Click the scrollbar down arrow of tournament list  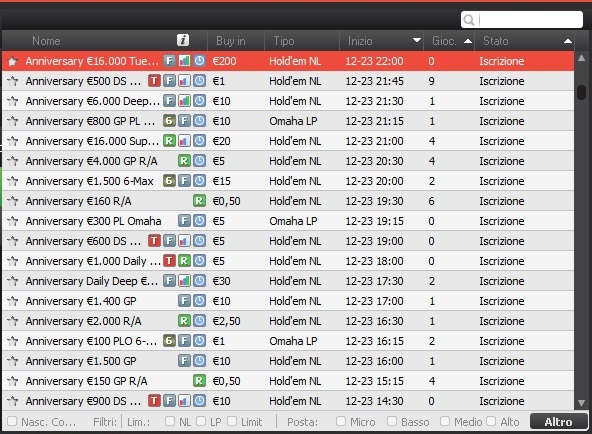pyautogui.click(x=581, y=403)
